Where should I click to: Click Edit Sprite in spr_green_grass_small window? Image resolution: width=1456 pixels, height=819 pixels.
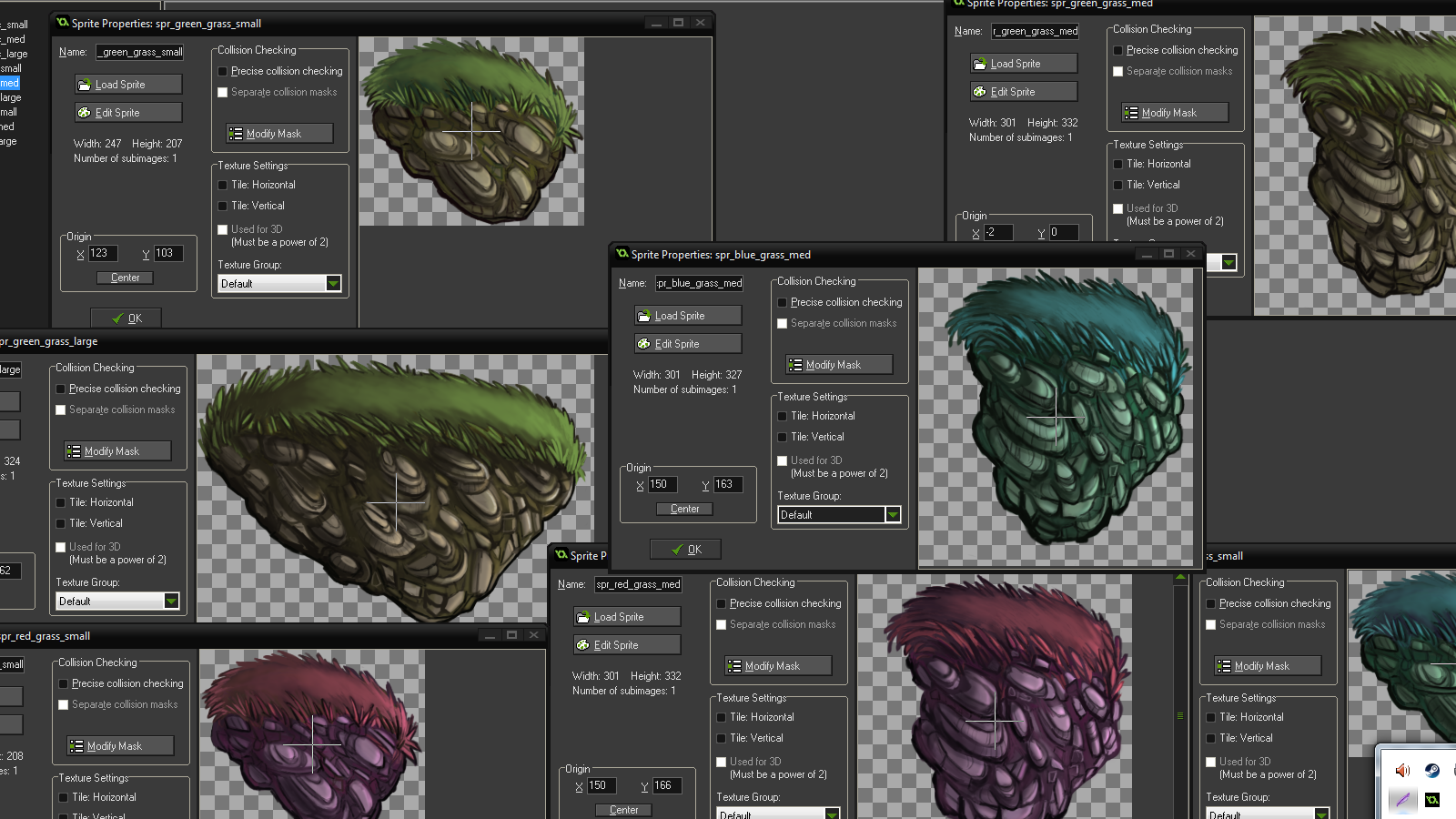(127, 112)
